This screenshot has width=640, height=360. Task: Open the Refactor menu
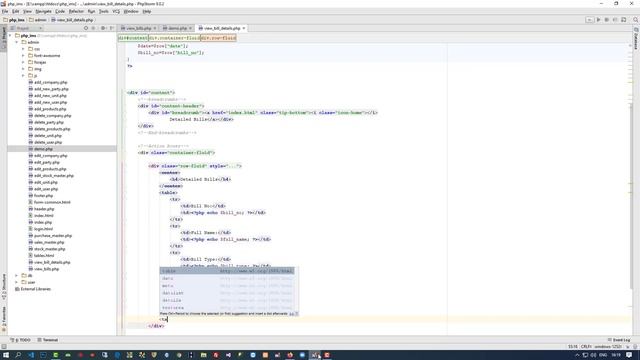click(76, 11)
